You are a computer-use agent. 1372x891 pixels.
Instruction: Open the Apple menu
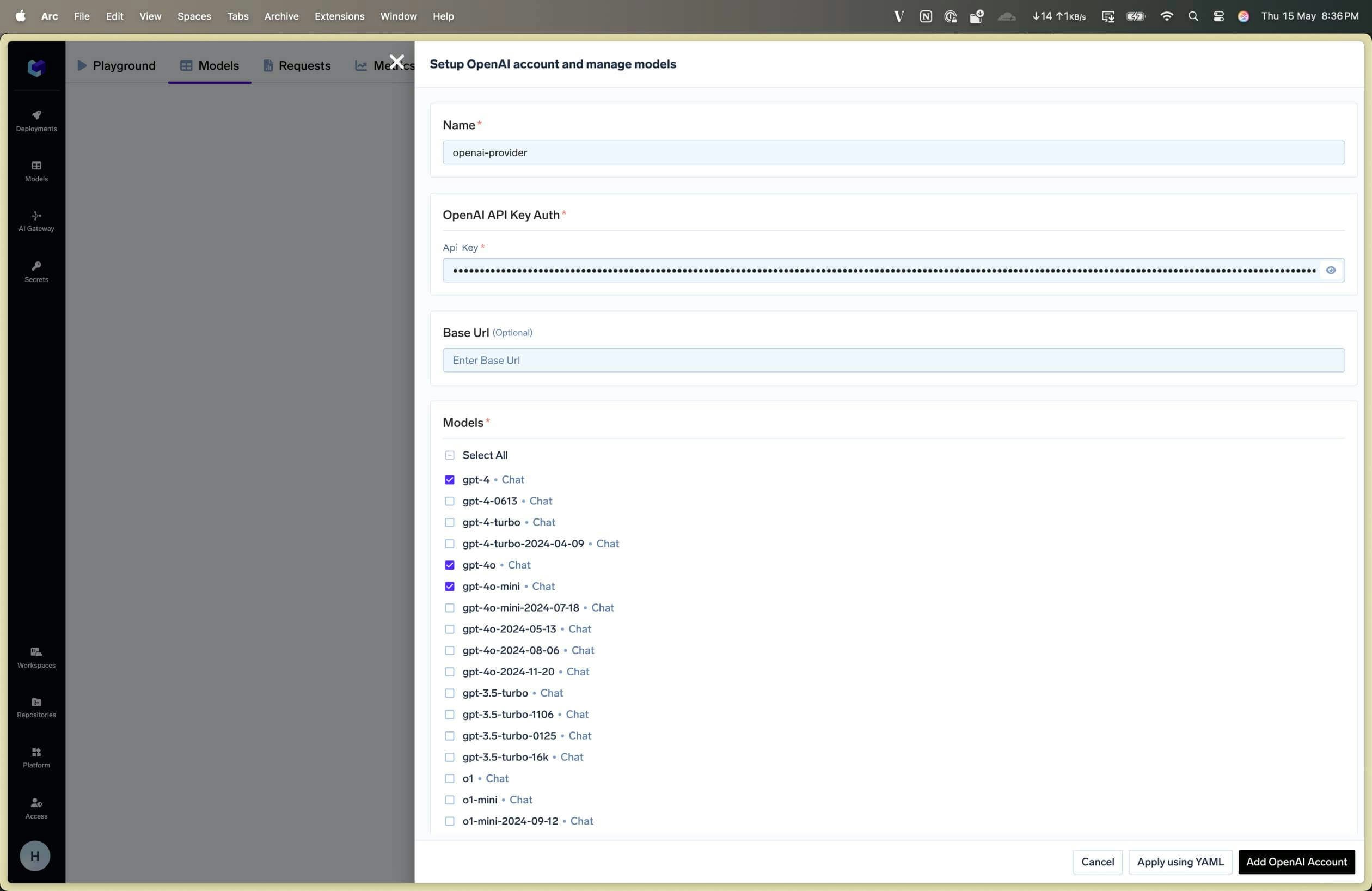coord(21,16)
